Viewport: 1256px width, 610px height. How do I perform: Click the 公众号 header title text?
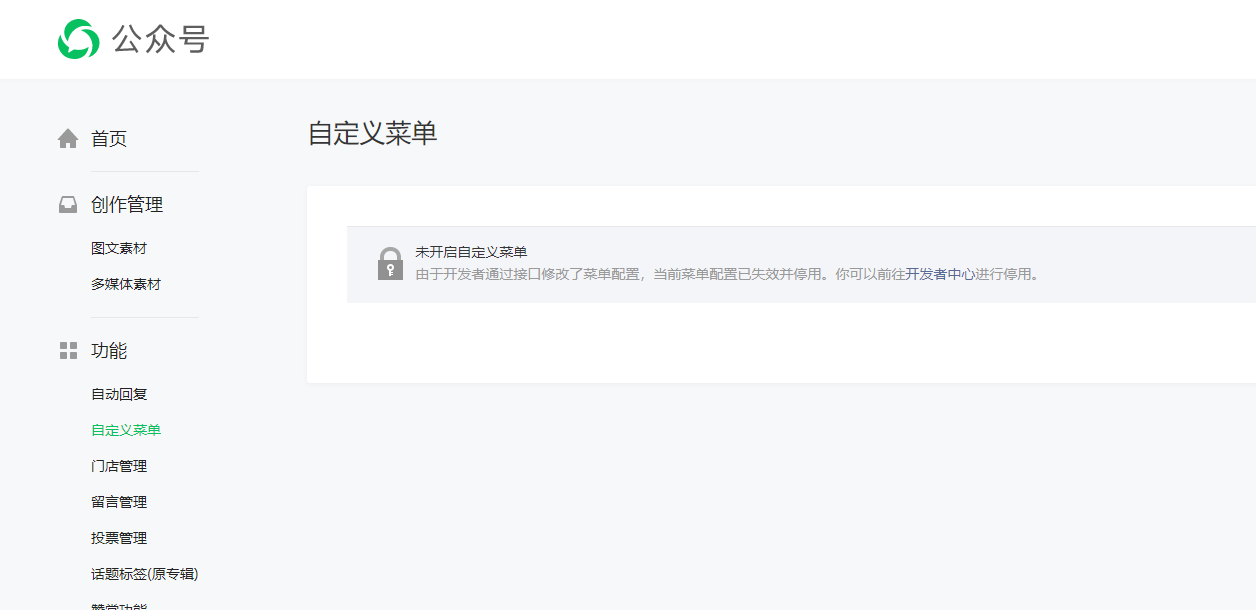point(160,39)
